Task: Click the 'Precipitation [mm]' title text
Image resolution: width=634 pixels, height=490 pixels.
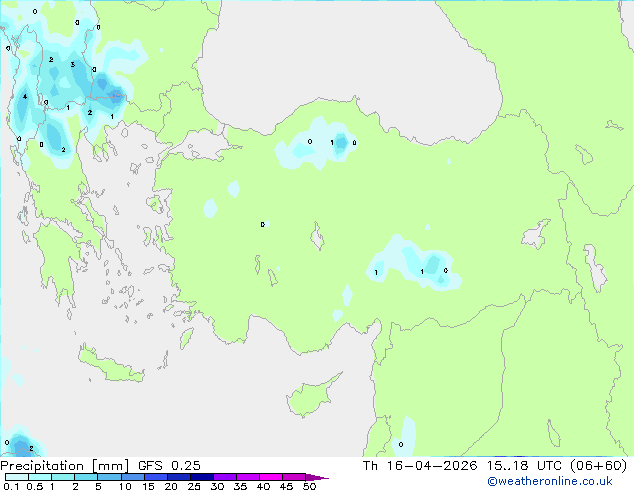Action: tap(64, 466)
